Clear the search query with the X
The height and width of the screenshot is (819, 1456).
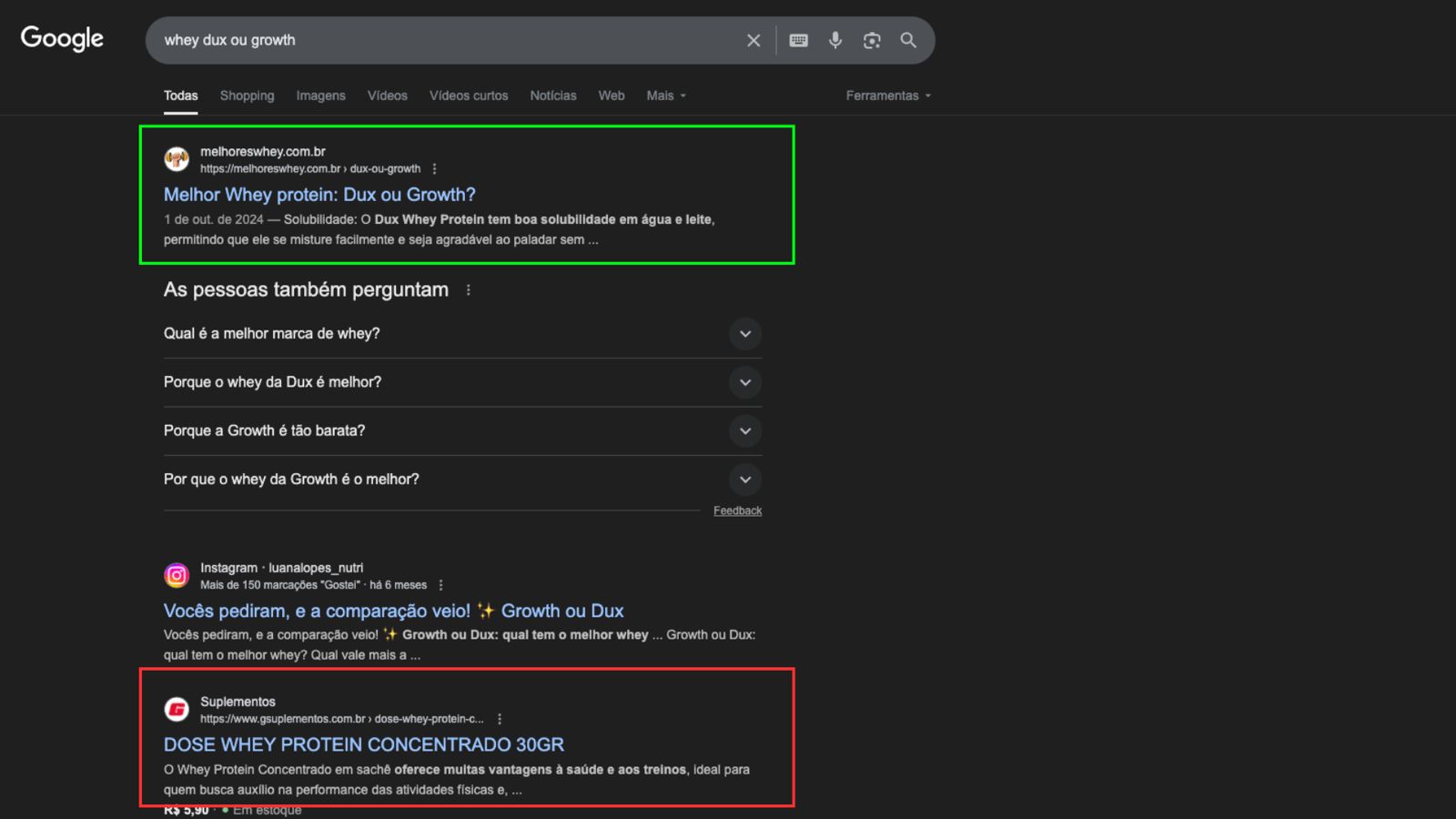753,40
